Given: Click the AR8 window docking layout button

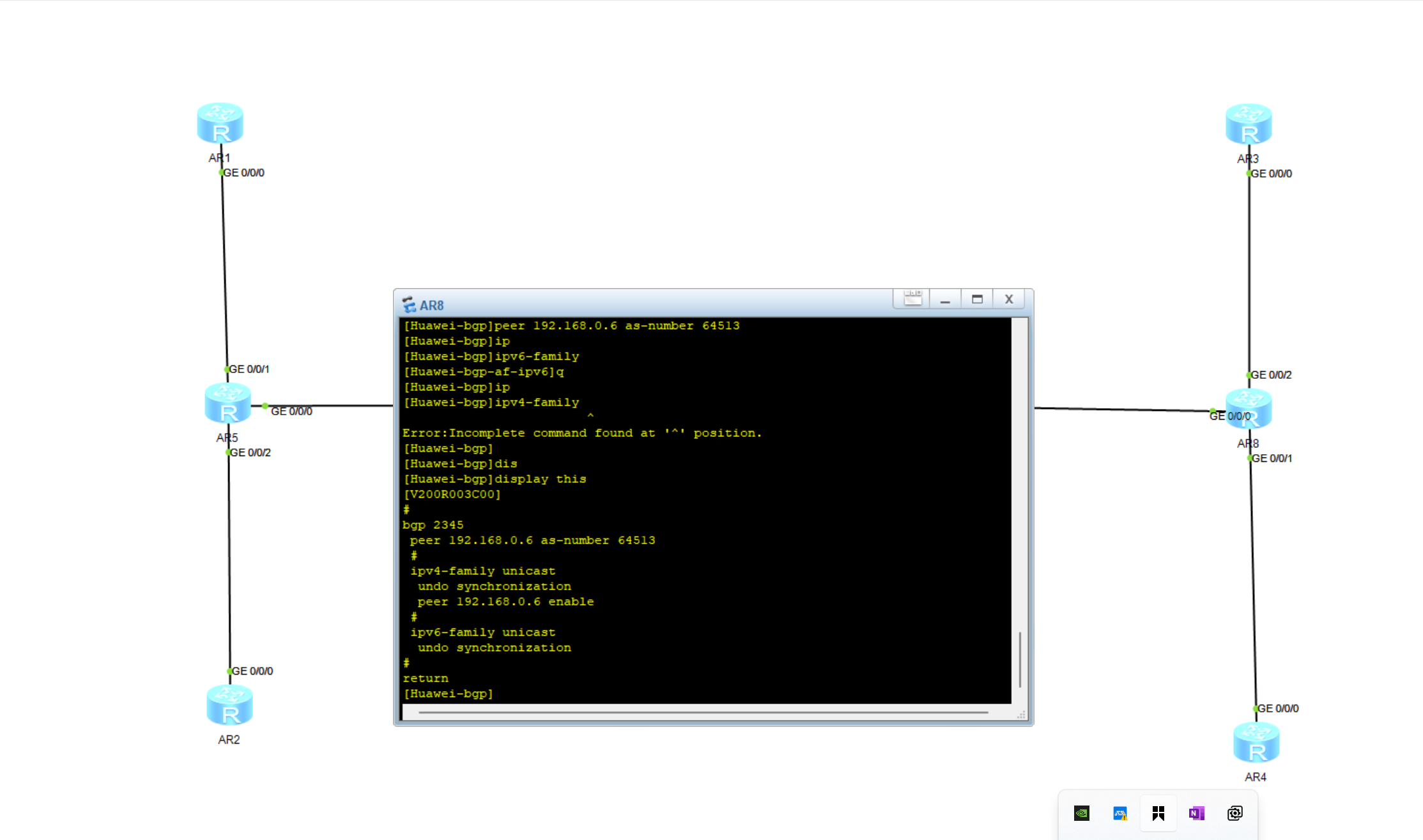Looking at the screenshot, I should point(912,299).
